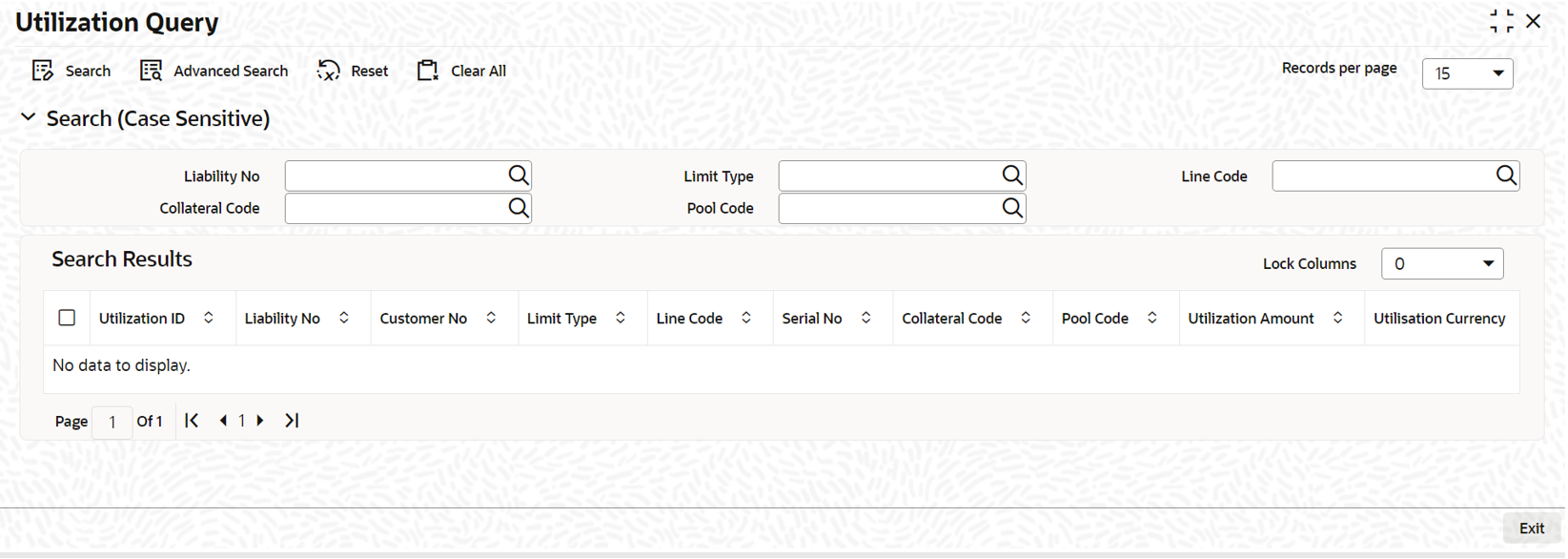Click the Exit button
This screenshot has height=559, width=1568.
coord(1531,528)
